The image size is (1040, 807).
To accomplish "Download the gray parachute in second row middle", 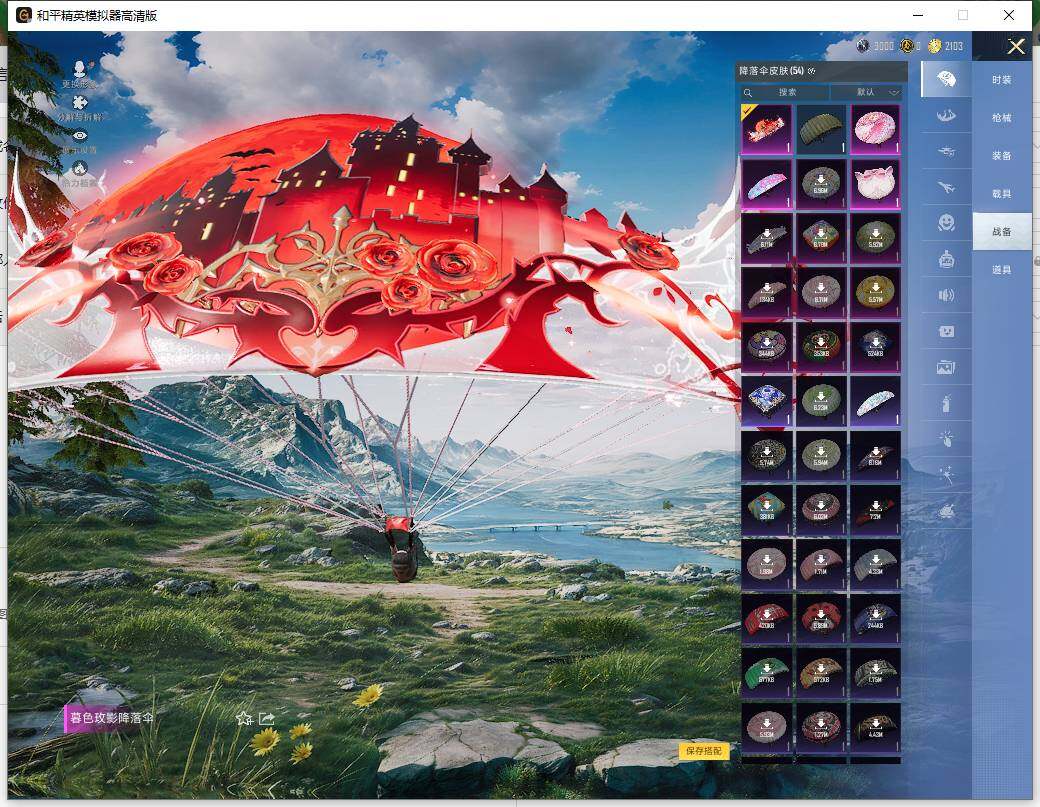I will click(820, 183).
